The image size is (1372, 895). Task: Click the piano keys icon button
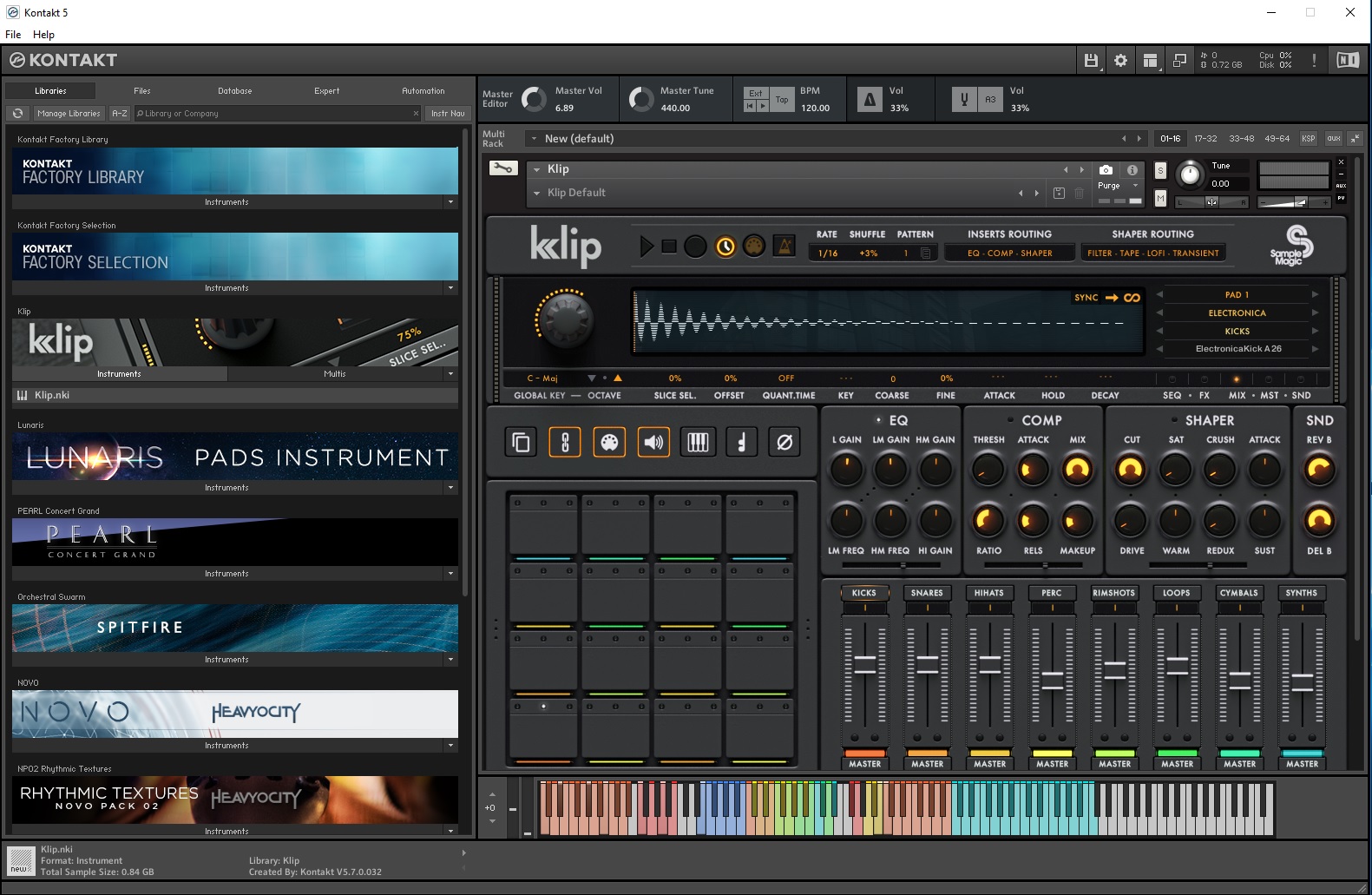698,443
